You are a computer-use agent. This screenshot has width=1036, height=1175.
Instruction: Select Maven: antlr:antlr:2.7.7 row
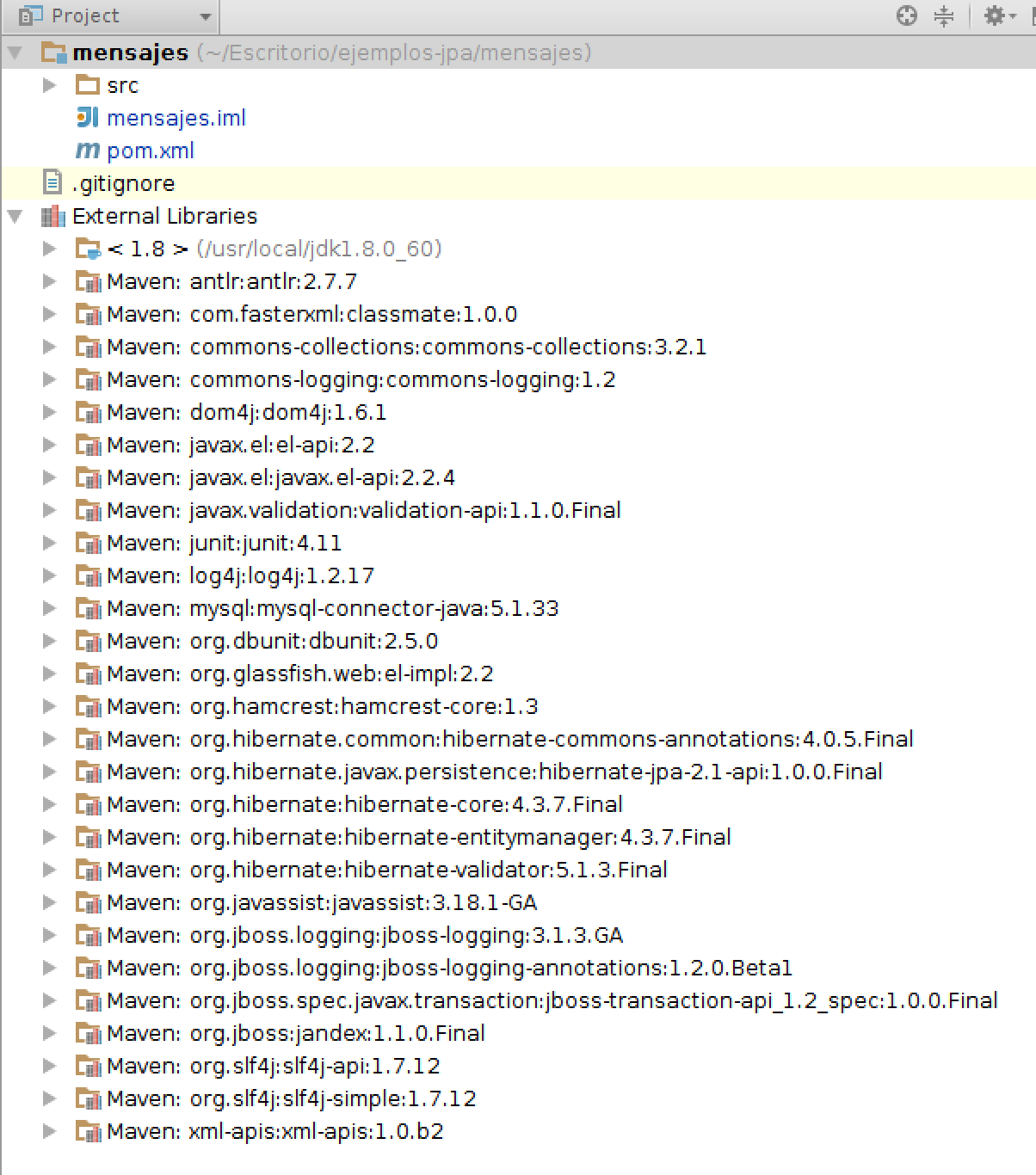231,281
